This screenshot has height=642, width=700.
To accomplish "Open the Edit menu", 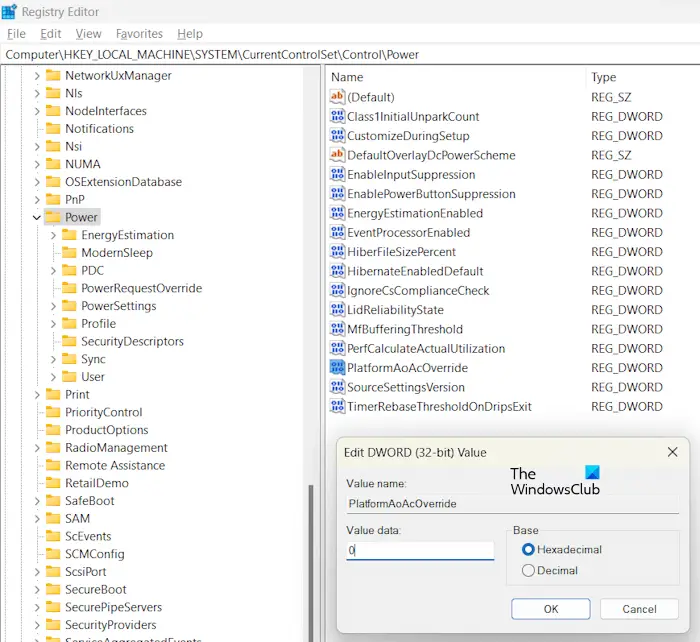I will click(50, 34).
